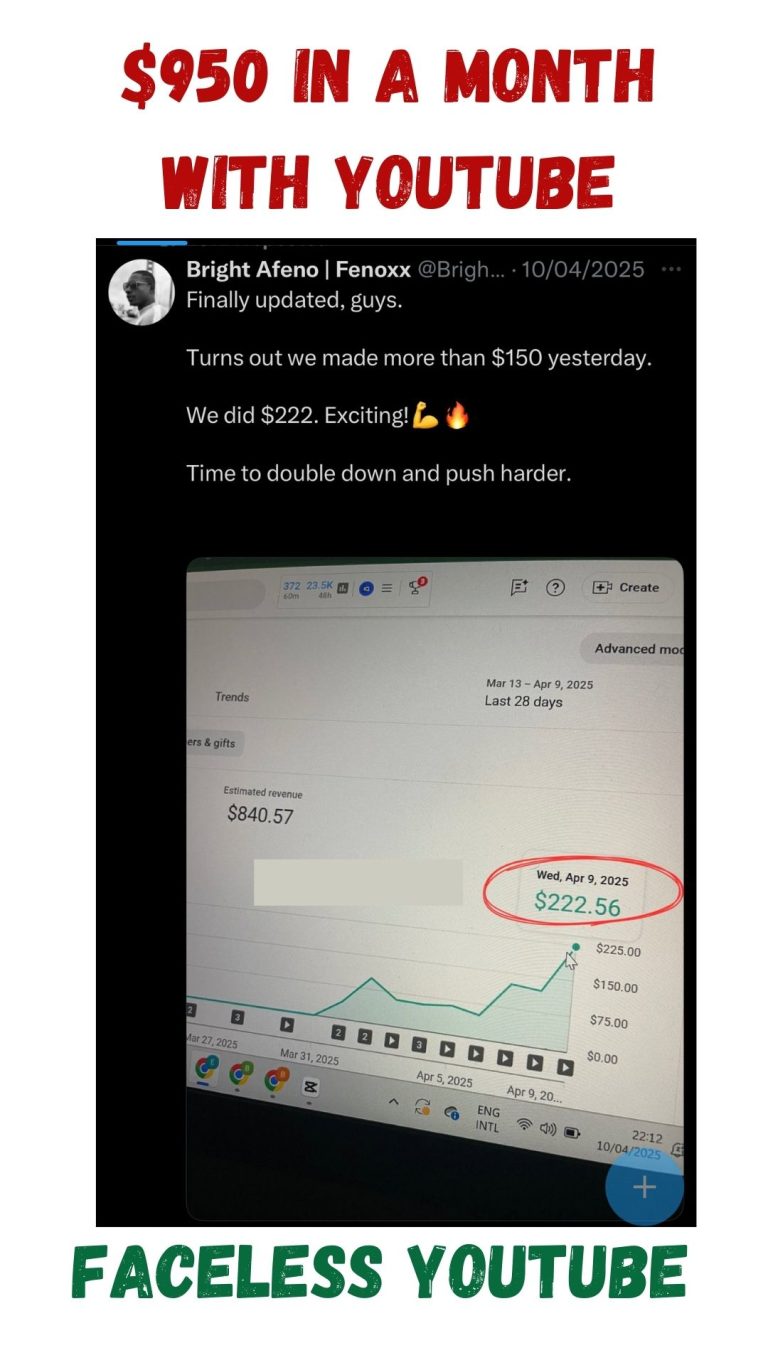The width and height of the screenshot is (768, 1365).
Task: Open the Wi-Fi network tray icon
Action: (x=524, y=1125)
